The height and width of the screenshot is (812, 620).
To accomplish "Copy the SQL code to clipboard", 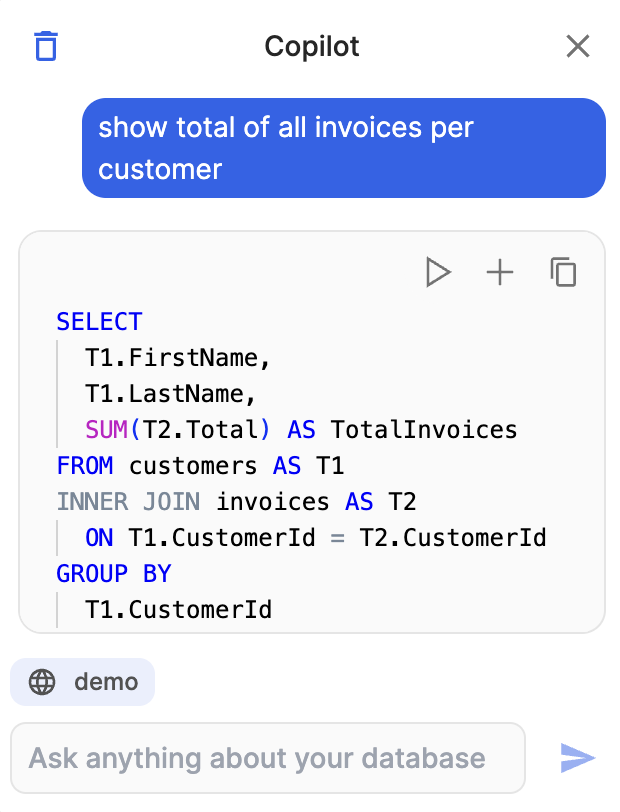I will pos(564,272).
